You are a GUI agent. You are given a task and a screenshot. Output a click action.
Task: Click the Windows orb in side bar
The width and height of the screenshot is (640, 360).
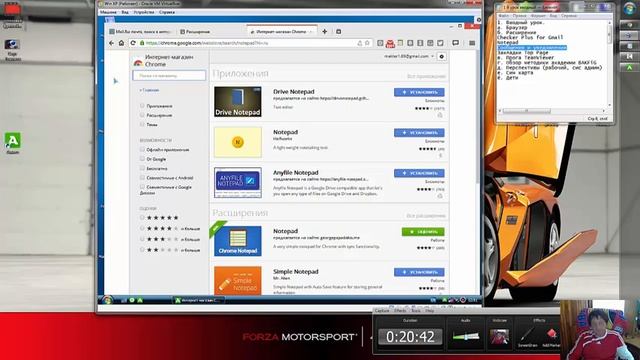click(x=629, y=9)
